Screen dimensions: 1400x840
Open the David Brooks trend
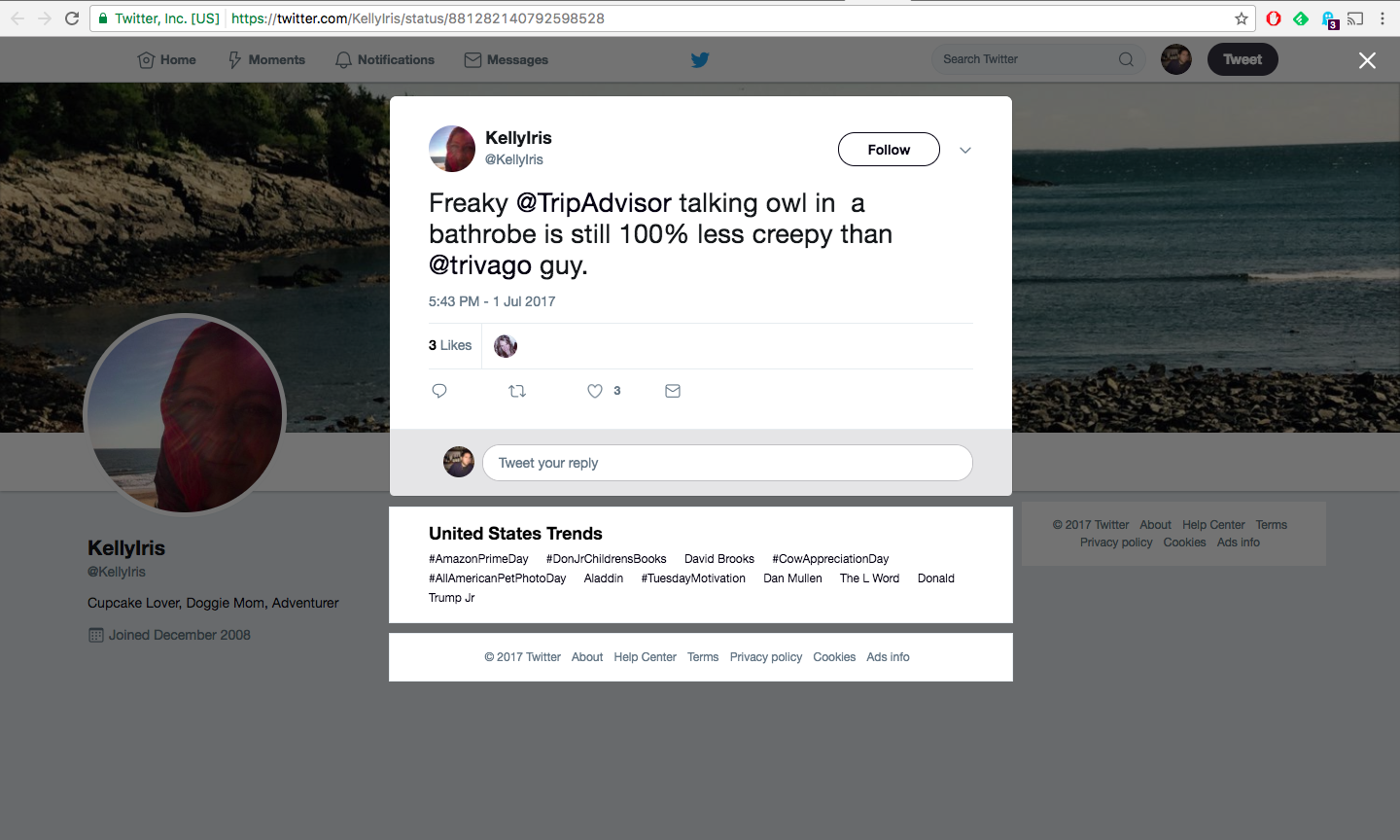pyautogui.click(x=719, y=559)
